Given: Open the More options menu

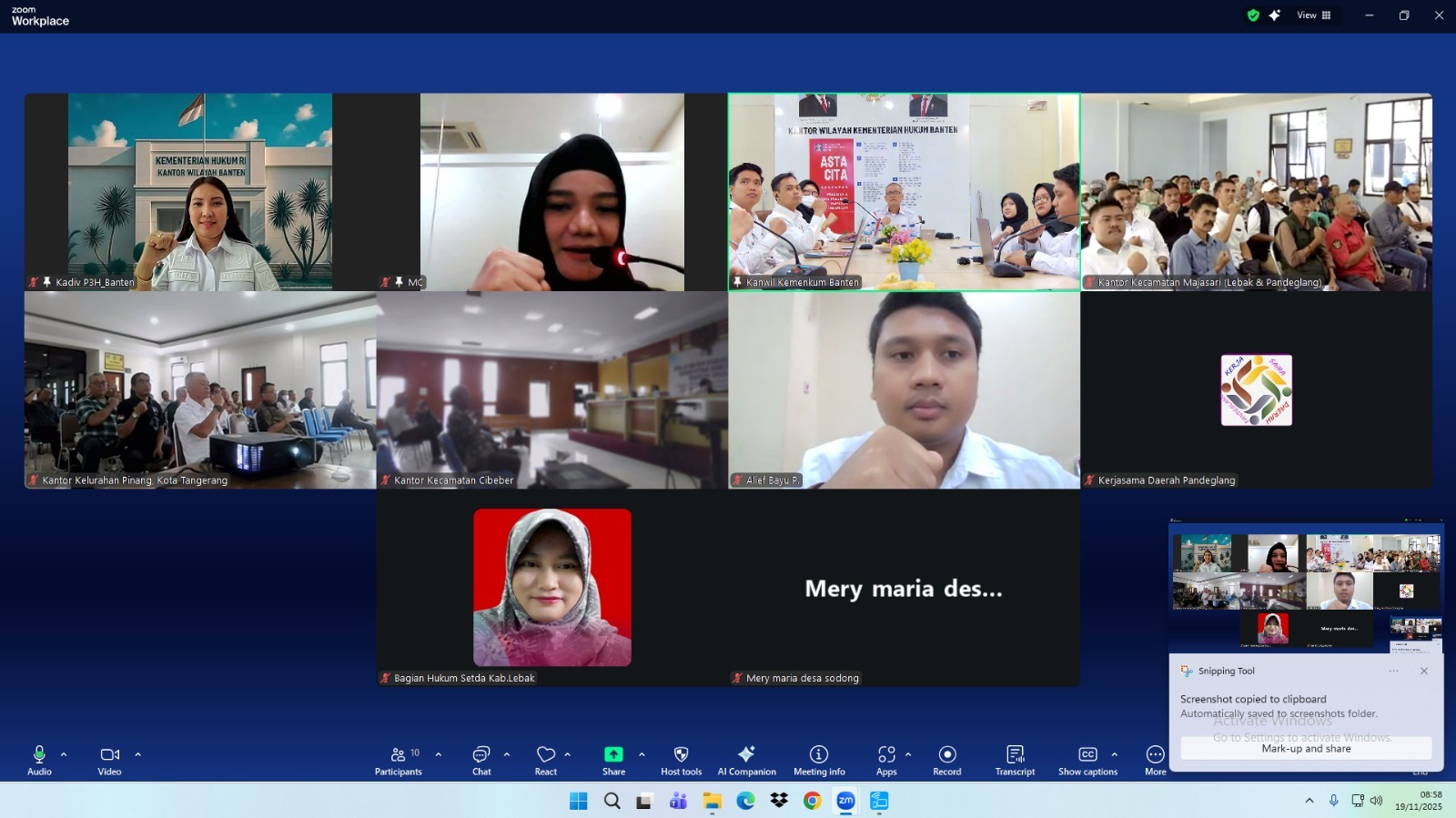Looking at the screenshot, I should point(1155,761).
